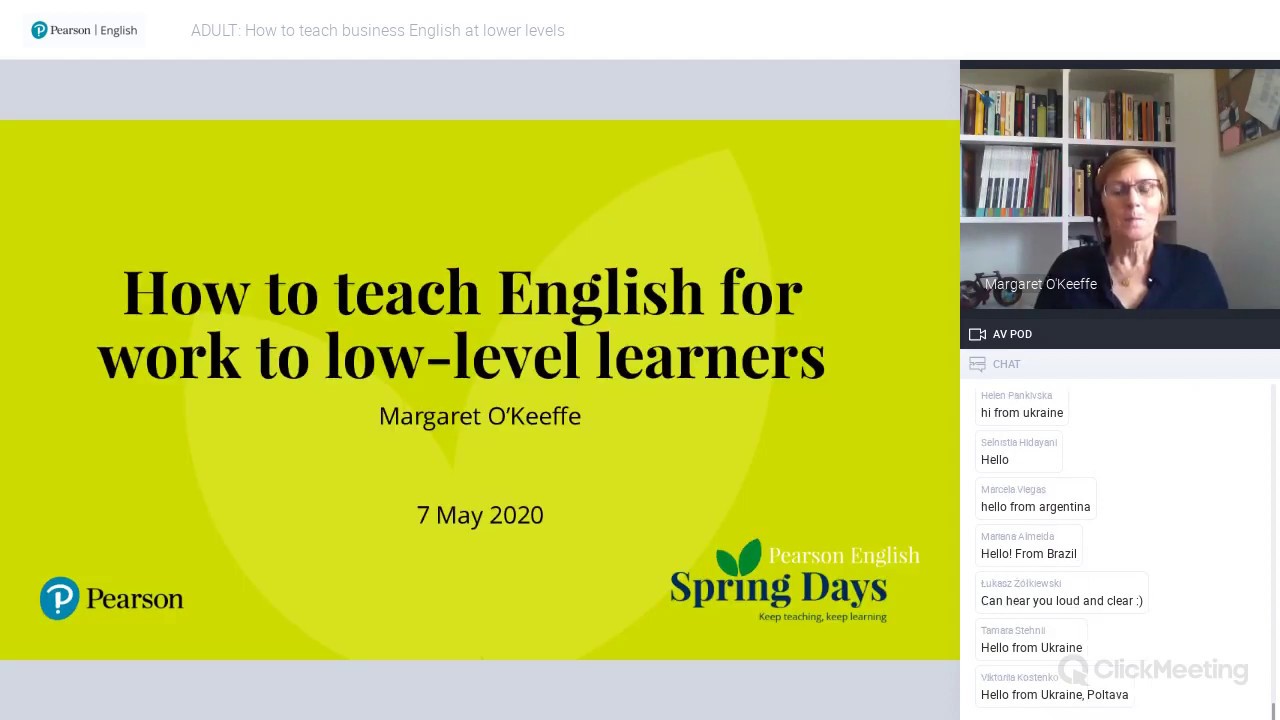
Task: Click chat message 'Hello from Ukraine, Poltava'
Action: coord(1054,695)
